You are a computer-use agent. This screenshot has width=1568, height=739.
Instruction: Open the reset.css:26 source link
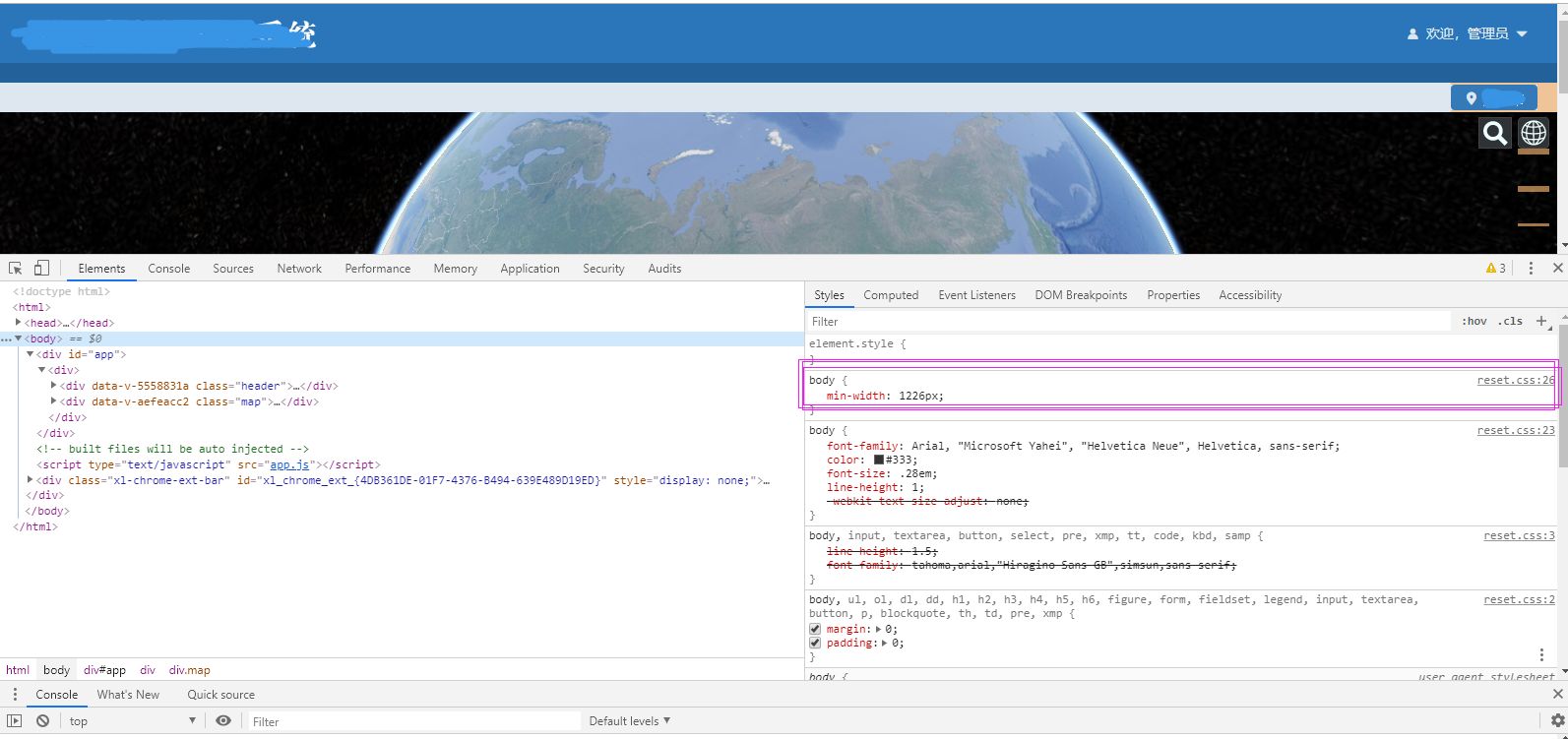click(x=1516, y=380)
